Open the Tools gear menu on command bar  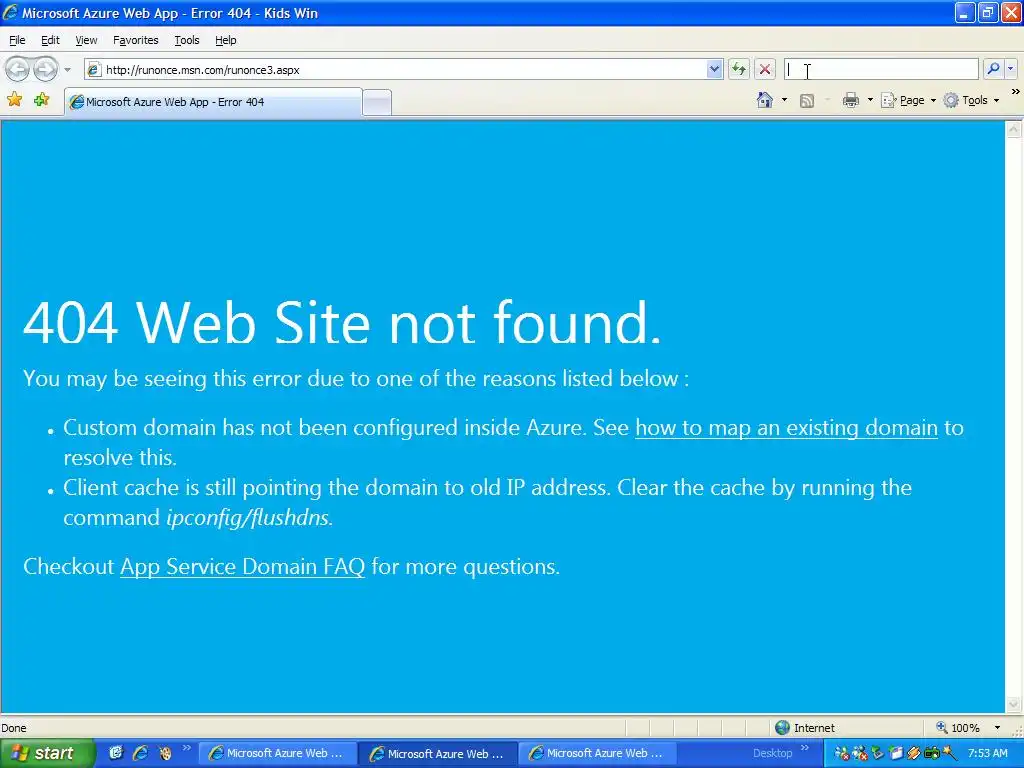tap(971, 100)
